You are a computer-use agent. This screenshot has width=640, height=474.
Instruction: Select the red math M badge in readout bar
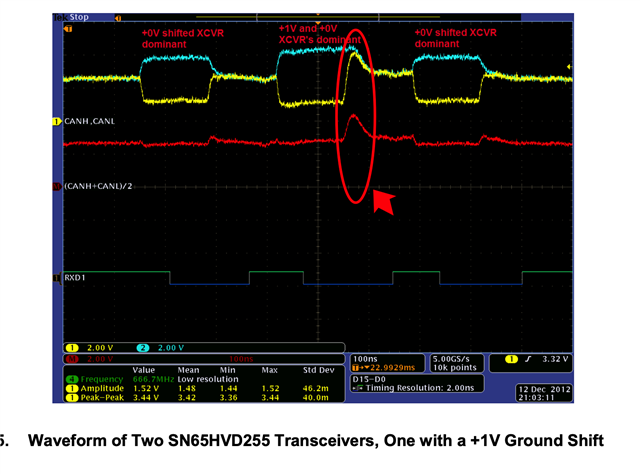click(72, 359)
